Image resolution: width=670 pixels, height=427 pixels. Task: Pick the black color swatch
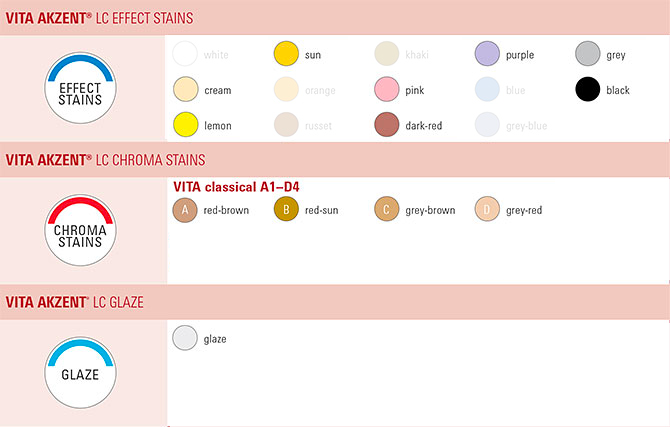588,89
